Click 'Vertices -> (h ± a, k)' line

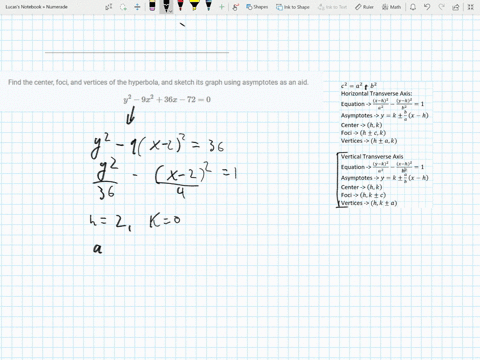pyautogui.click(x=369, y=141)
